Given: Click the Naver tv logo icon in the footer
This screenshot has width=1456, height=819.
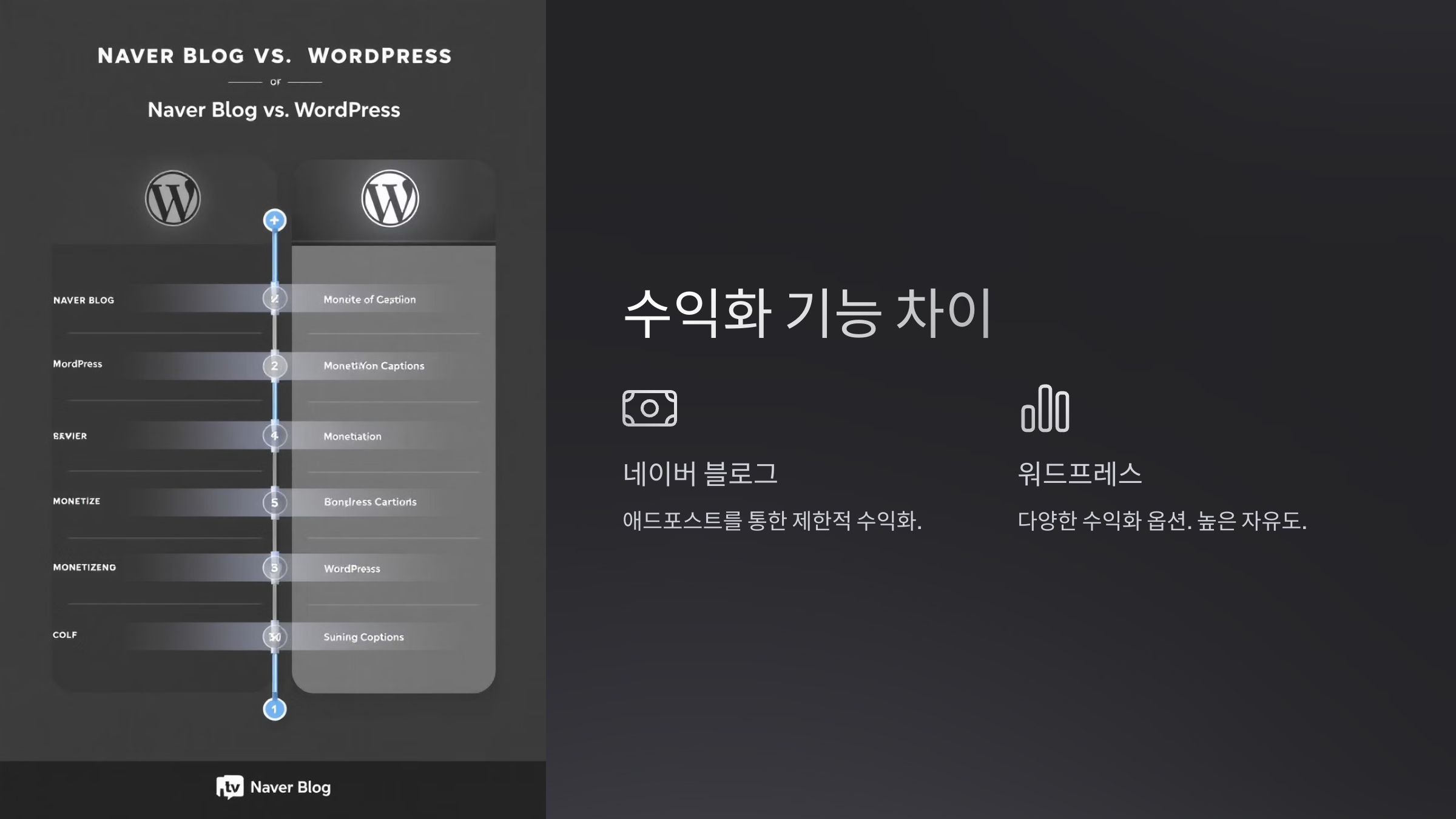Looking at the screenshot, I should click(x=230, y=787).
